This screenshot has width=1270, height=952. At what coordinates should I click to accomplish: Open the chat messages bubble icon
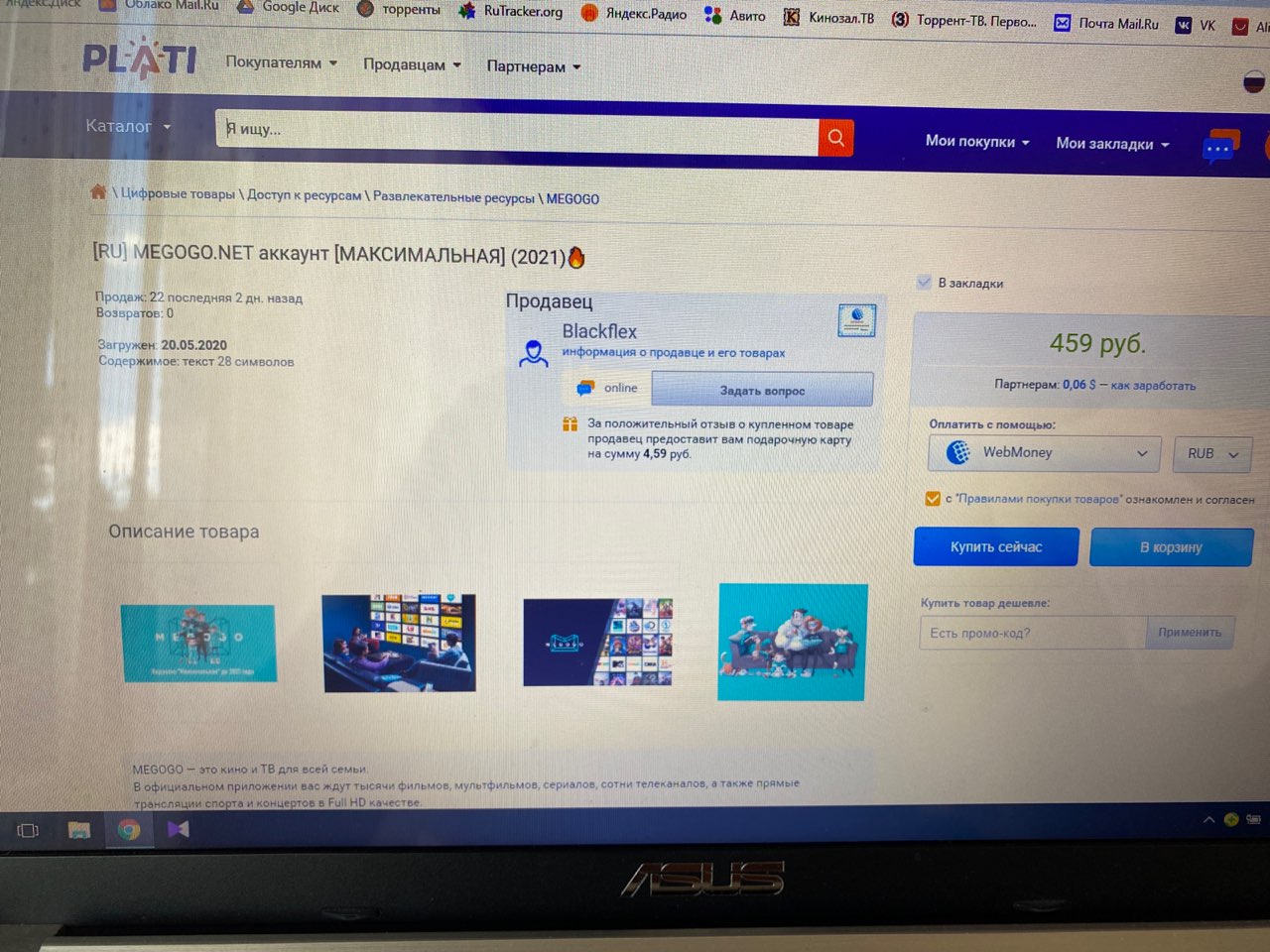click(x=1219, y=147)
